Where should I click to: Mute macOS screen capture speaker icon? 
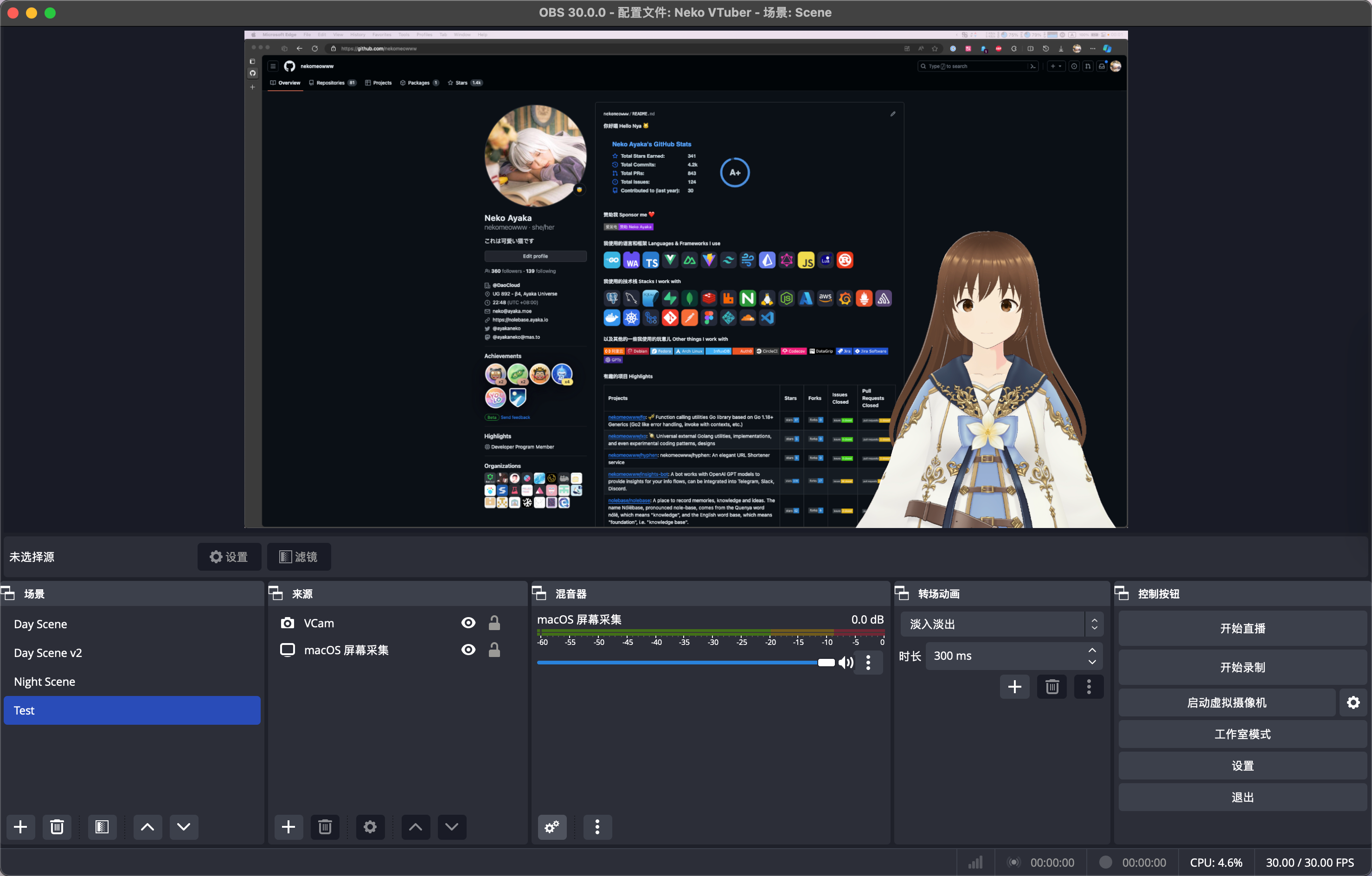(846, 662)
